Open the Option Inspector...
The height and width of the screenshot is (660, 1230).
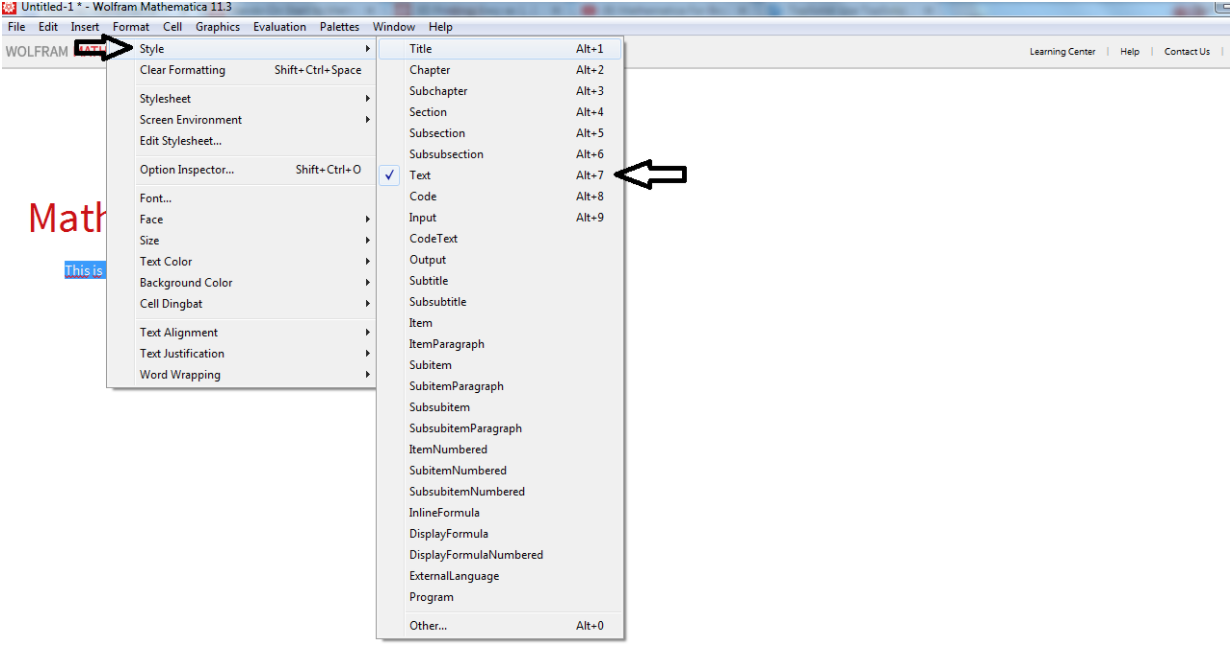coord(242,170)
